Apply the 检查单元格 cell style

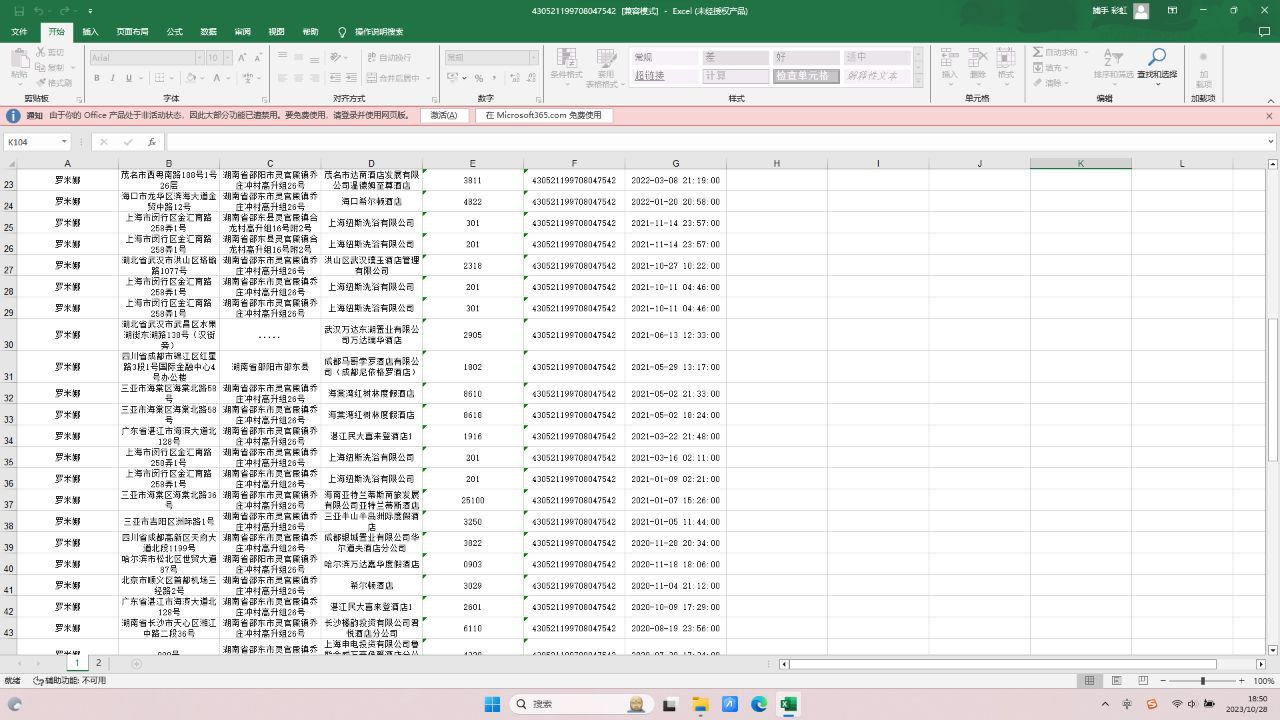[x=806, y=76]
